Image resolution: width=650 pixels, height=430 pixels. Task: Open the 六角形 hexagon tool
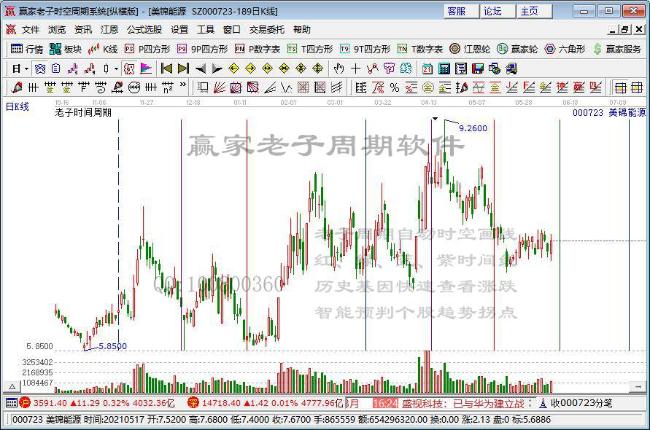point(565,49)
